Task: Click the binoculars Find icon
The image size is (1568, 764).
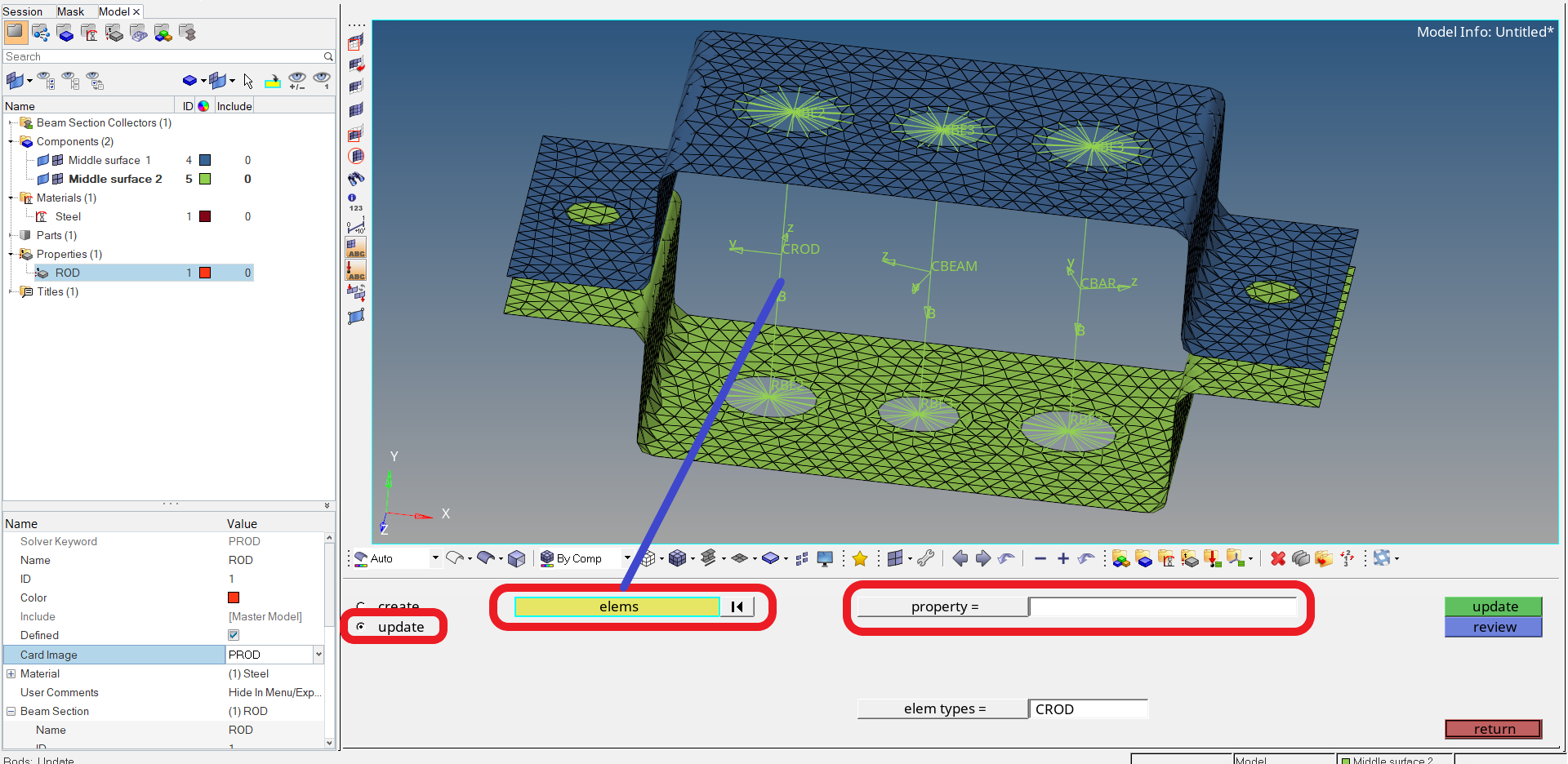Action: click(x=356, y=178)
